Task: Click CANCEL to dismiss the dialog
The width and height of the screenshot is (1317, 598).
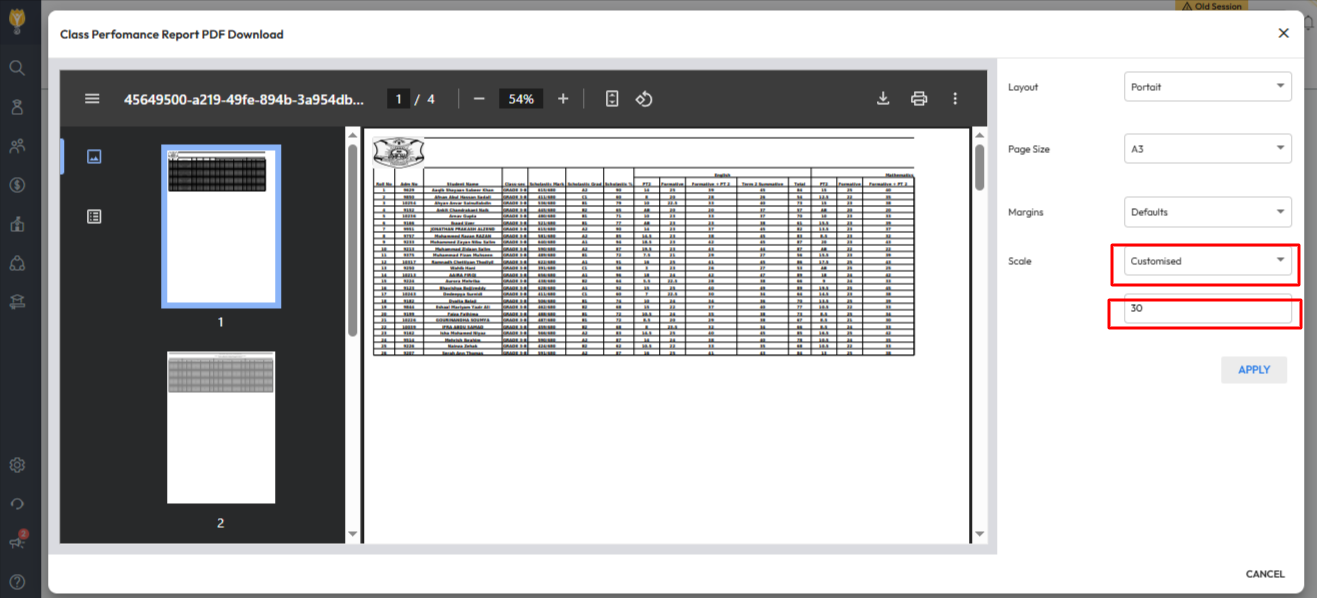Action: click(x=1264, y=574)
